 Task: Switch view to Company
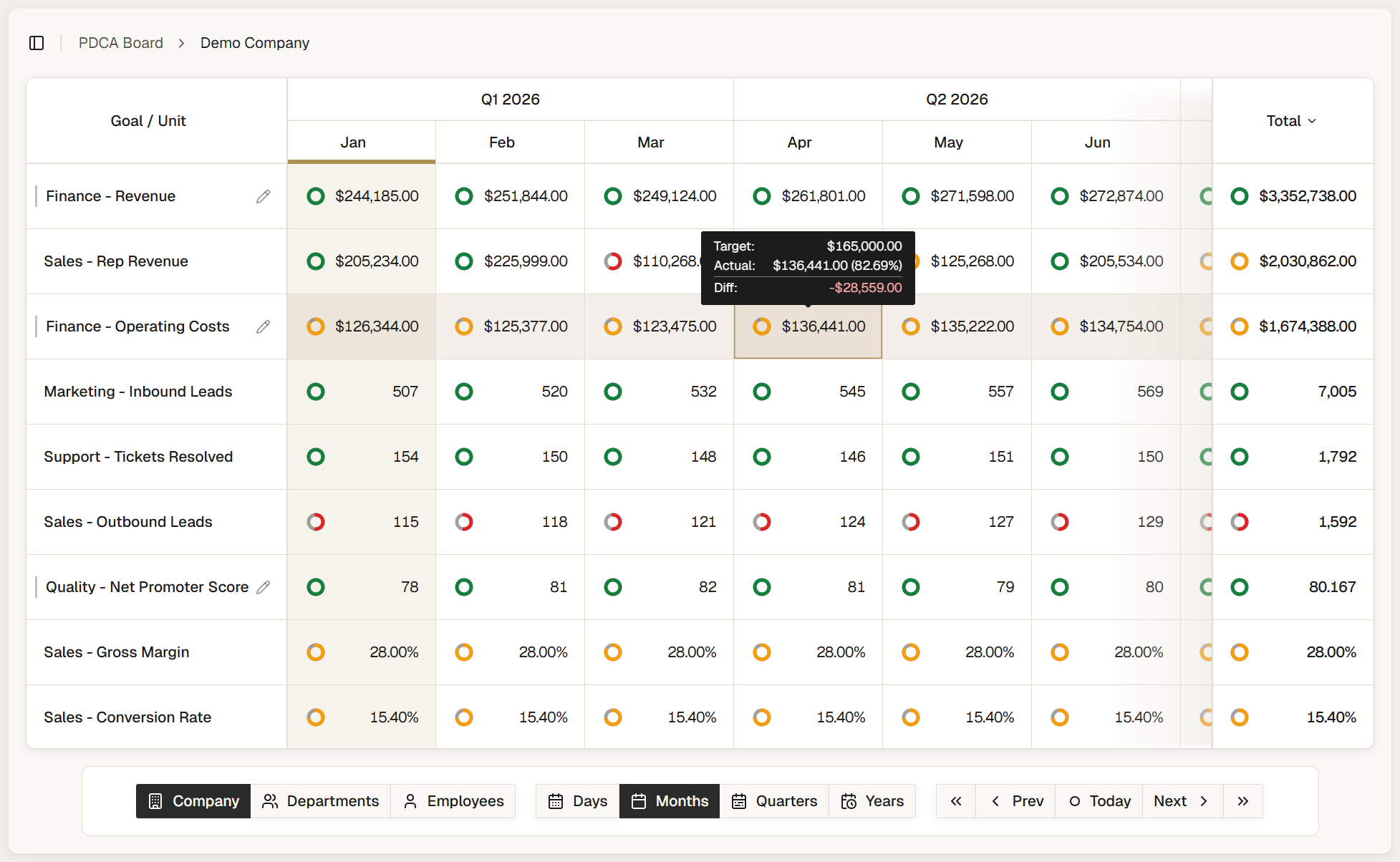[x=193, y=801]
